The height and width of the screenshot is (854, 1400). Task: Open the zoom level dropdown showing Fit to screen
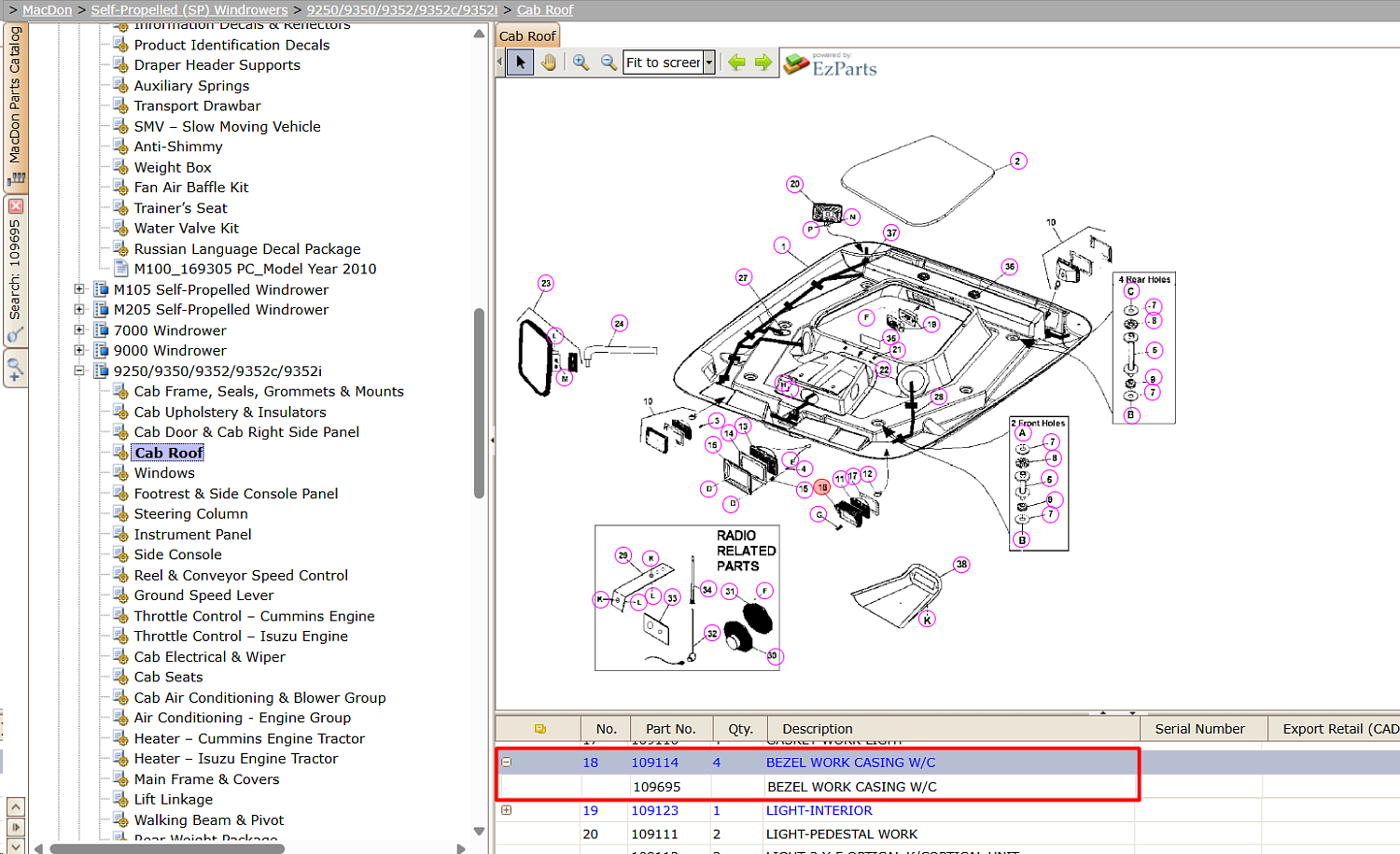point(709,63)
